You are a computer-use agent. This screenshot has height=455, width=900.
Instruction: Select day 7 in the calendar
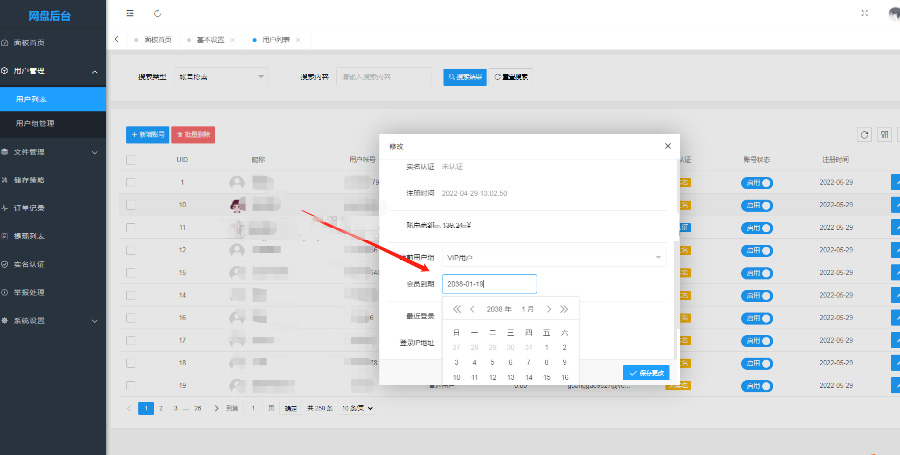pyautogui.click(x=529, y=363)
